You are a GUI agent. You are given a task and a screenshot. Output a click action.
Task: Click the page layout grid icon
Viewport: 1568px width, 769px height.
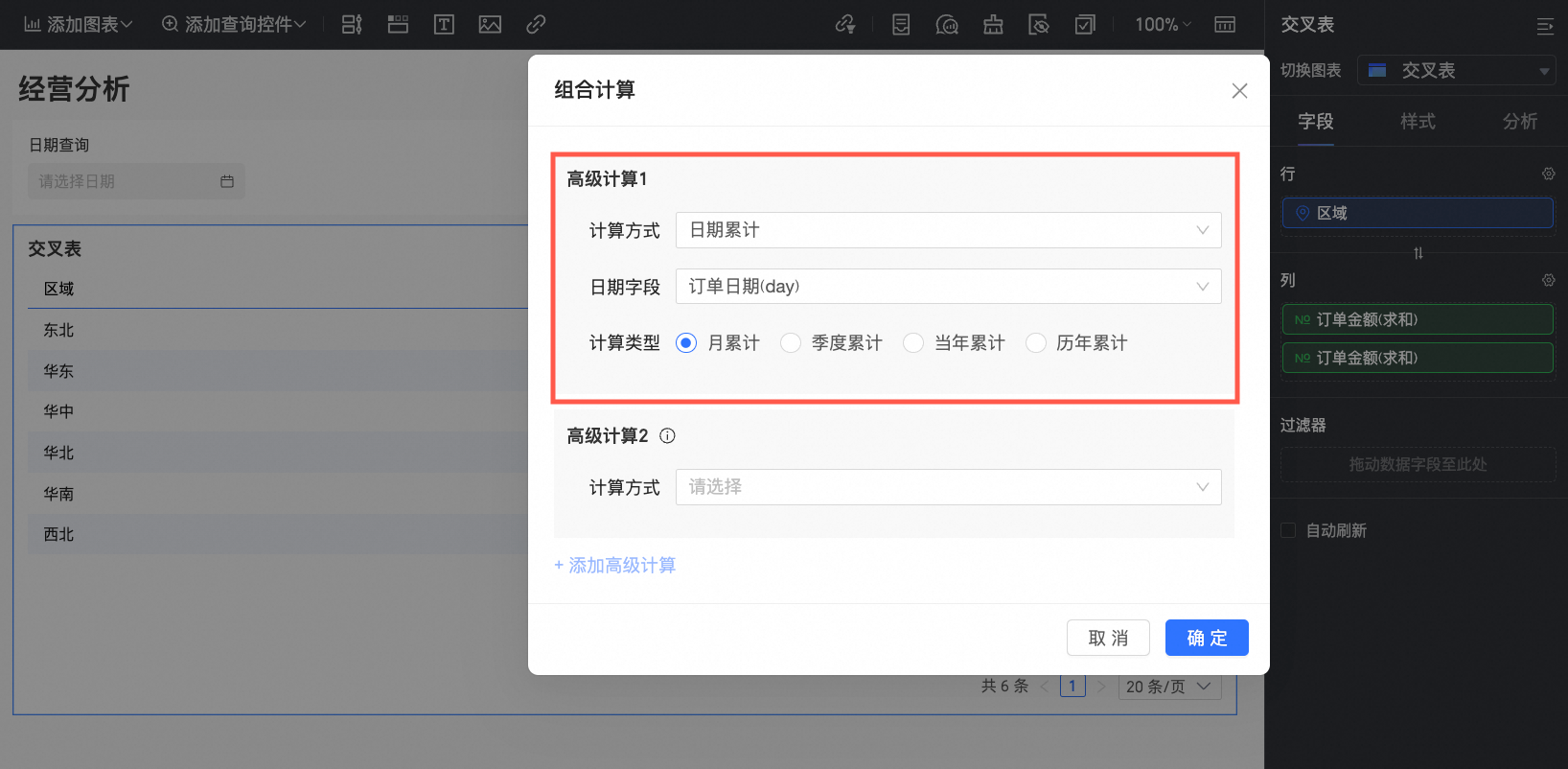1225,24
